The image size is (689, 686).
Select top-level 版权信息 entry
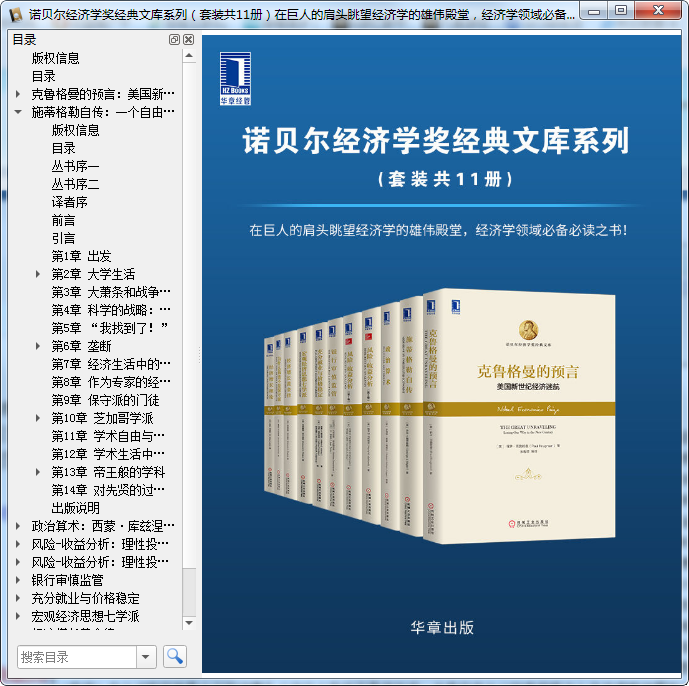coord(55,58)
